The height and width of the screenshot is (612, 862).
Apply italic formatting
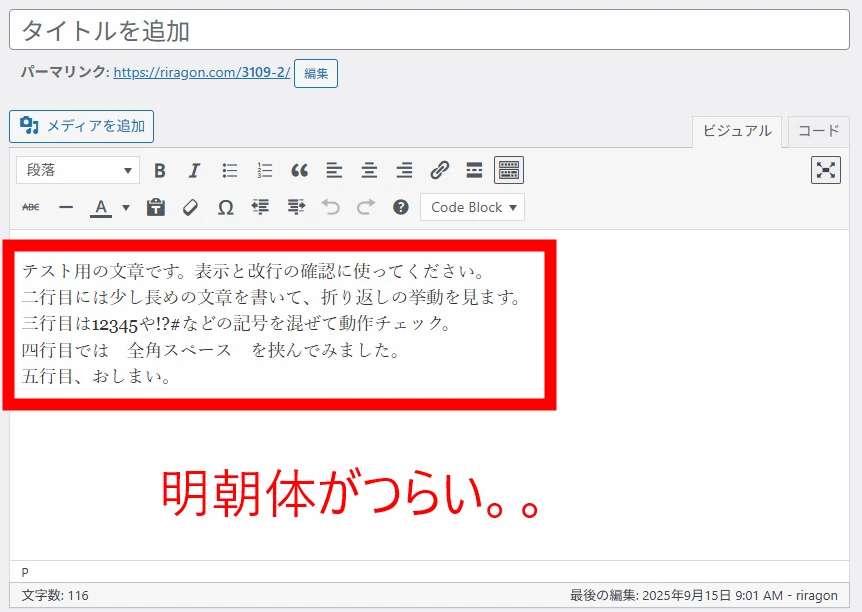click(195, 170)
